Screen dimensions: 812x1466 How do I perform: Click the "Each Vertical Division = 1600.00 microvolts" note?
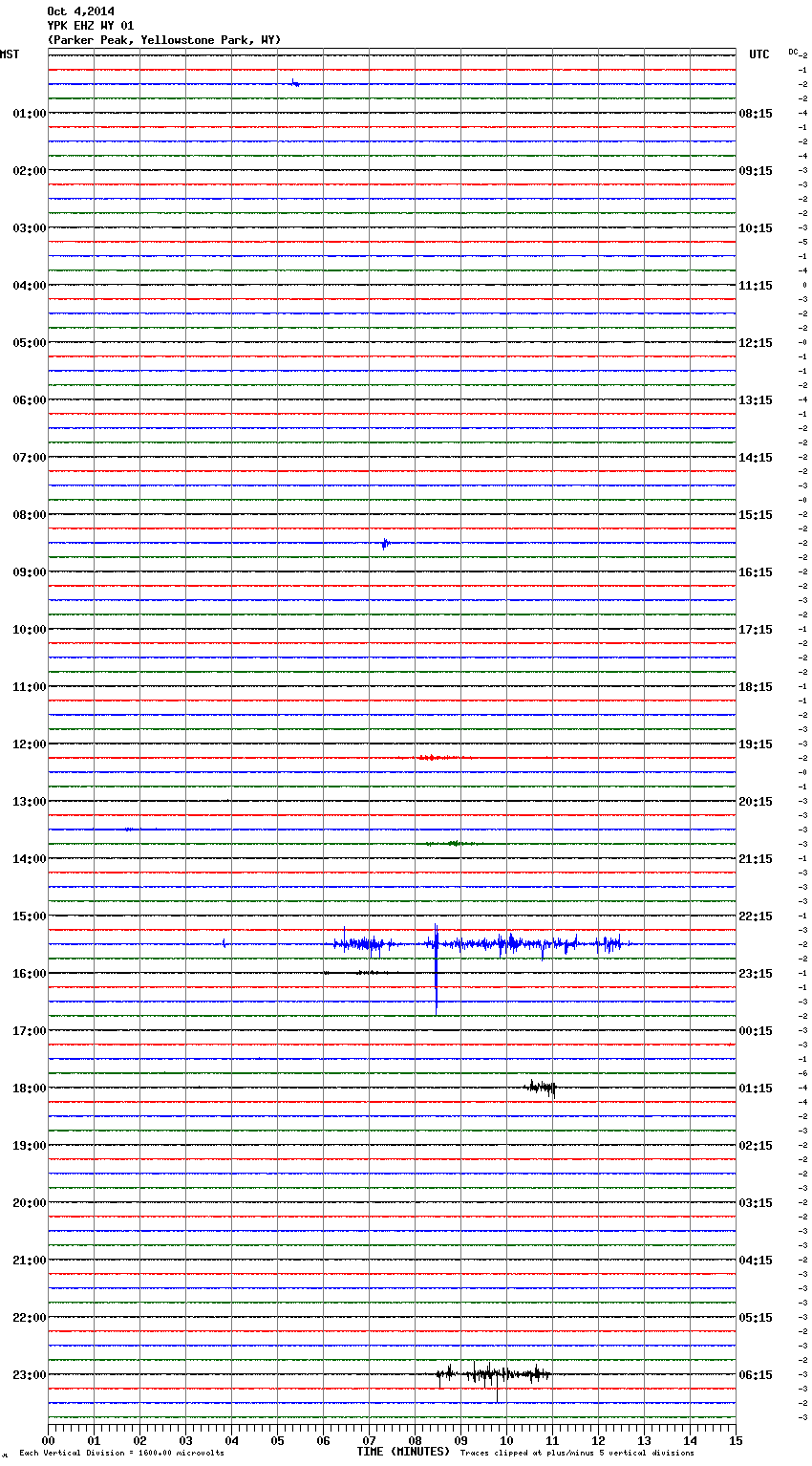pyautogui.click(x=121, y=1454)
